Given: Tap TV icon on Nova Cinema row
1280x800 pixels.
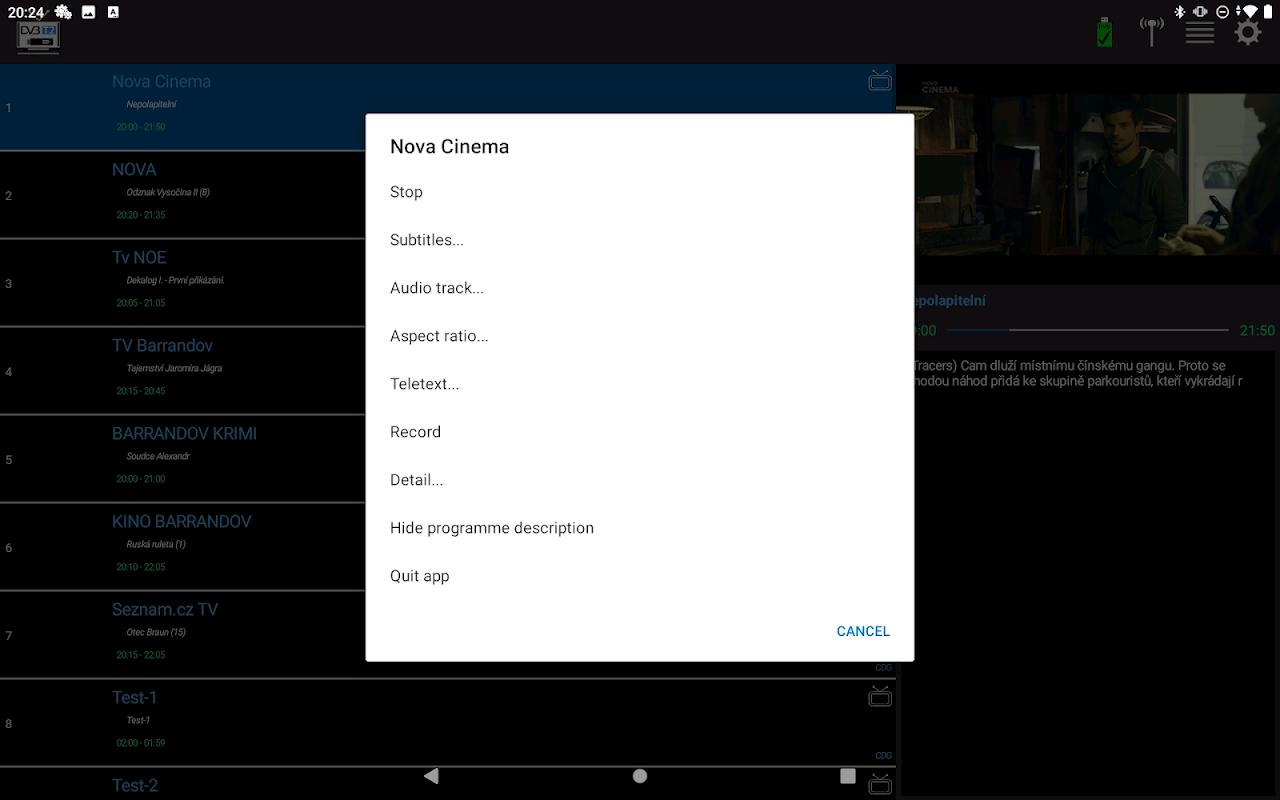Looking at the screenshot, I should point(880,80).
